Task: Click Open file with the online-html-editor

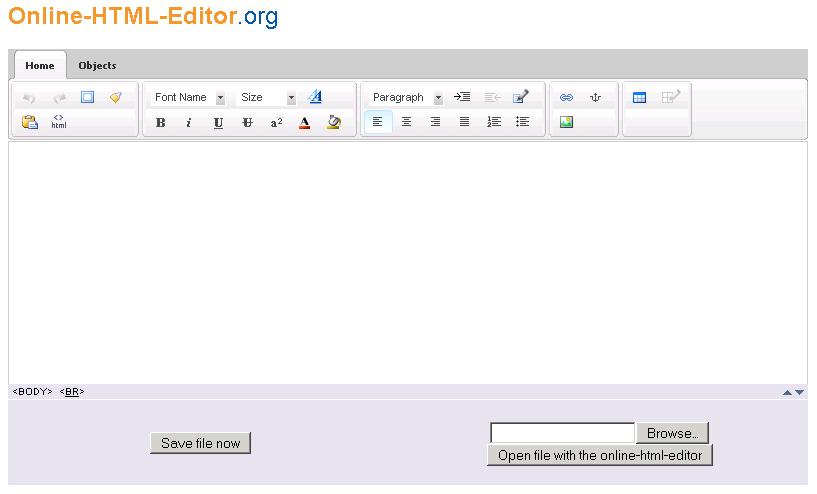Action: [600, 455]
